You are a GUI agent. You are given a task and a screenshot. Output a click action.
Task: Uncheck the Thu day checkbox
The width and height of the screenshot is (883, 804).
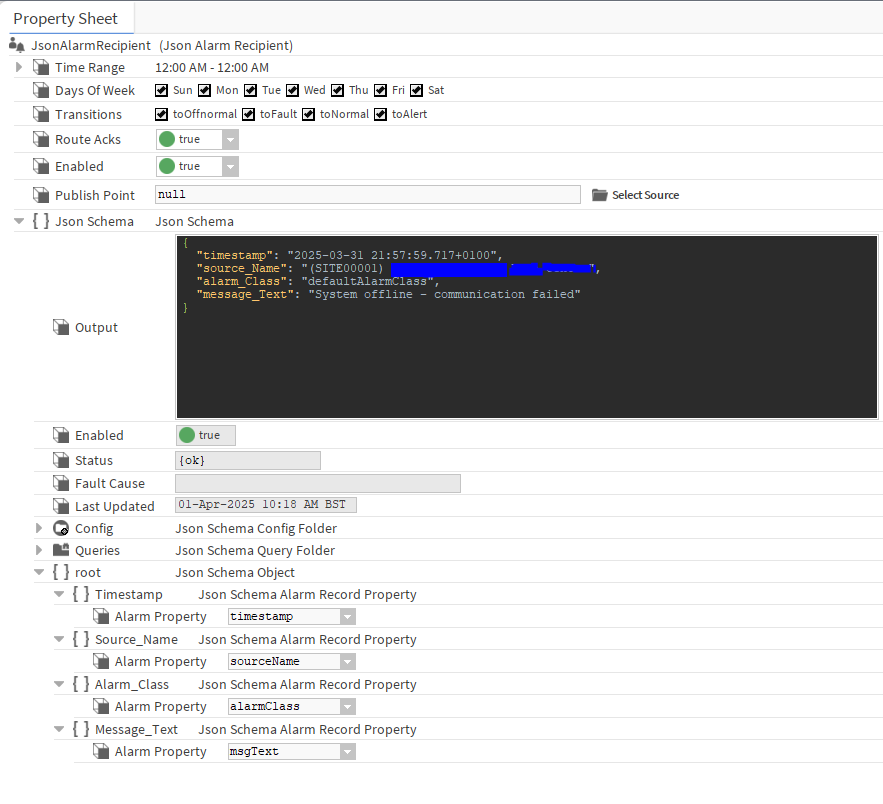point(337,90)
